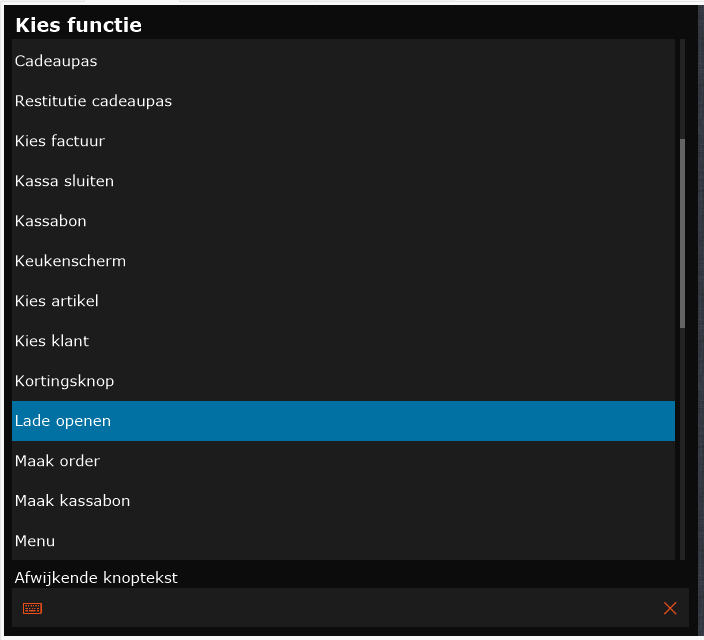Viewport: 704px width, 640px height.
Task: Select Maak kassabon in the list
Action: pos(343,501)
